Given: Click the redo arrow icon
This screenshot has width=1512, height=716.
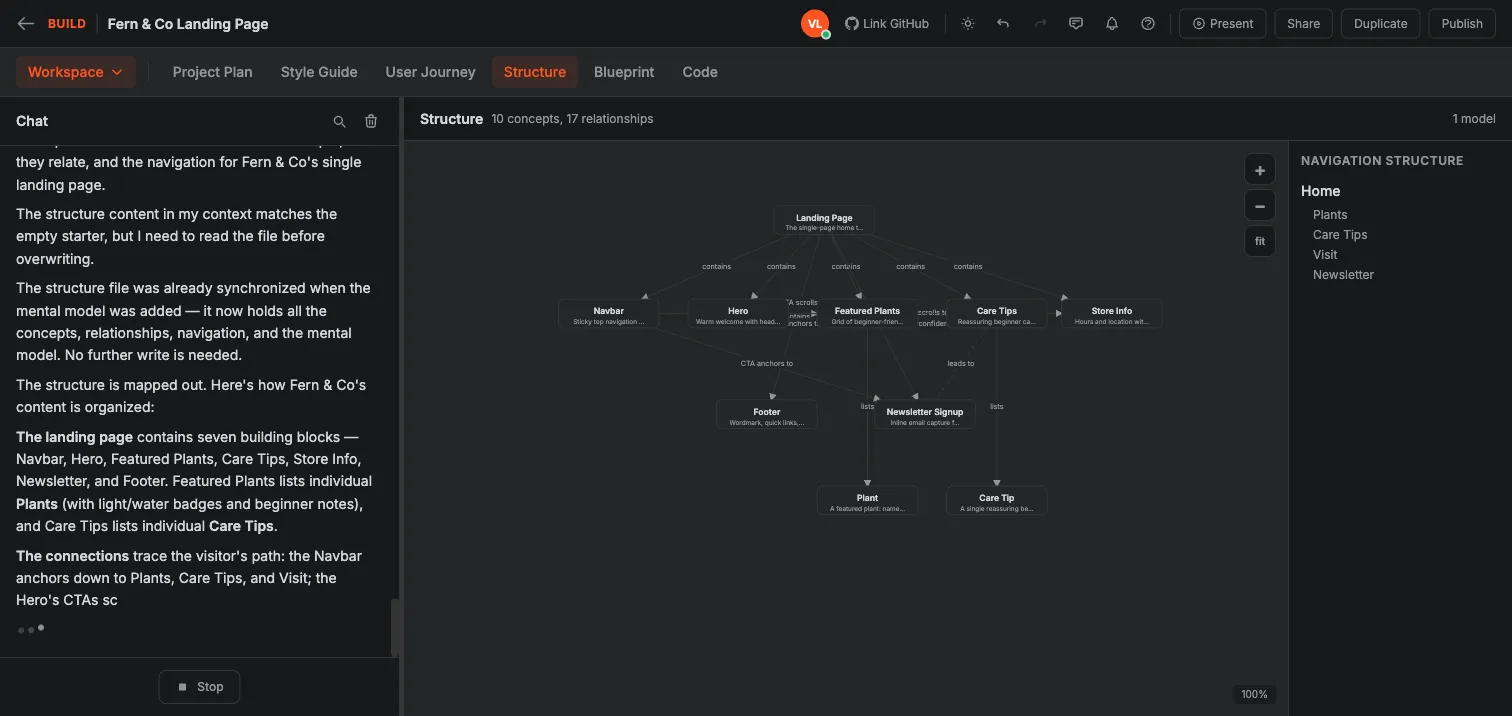Looking at the screenshot, I should coord(1040,24).
